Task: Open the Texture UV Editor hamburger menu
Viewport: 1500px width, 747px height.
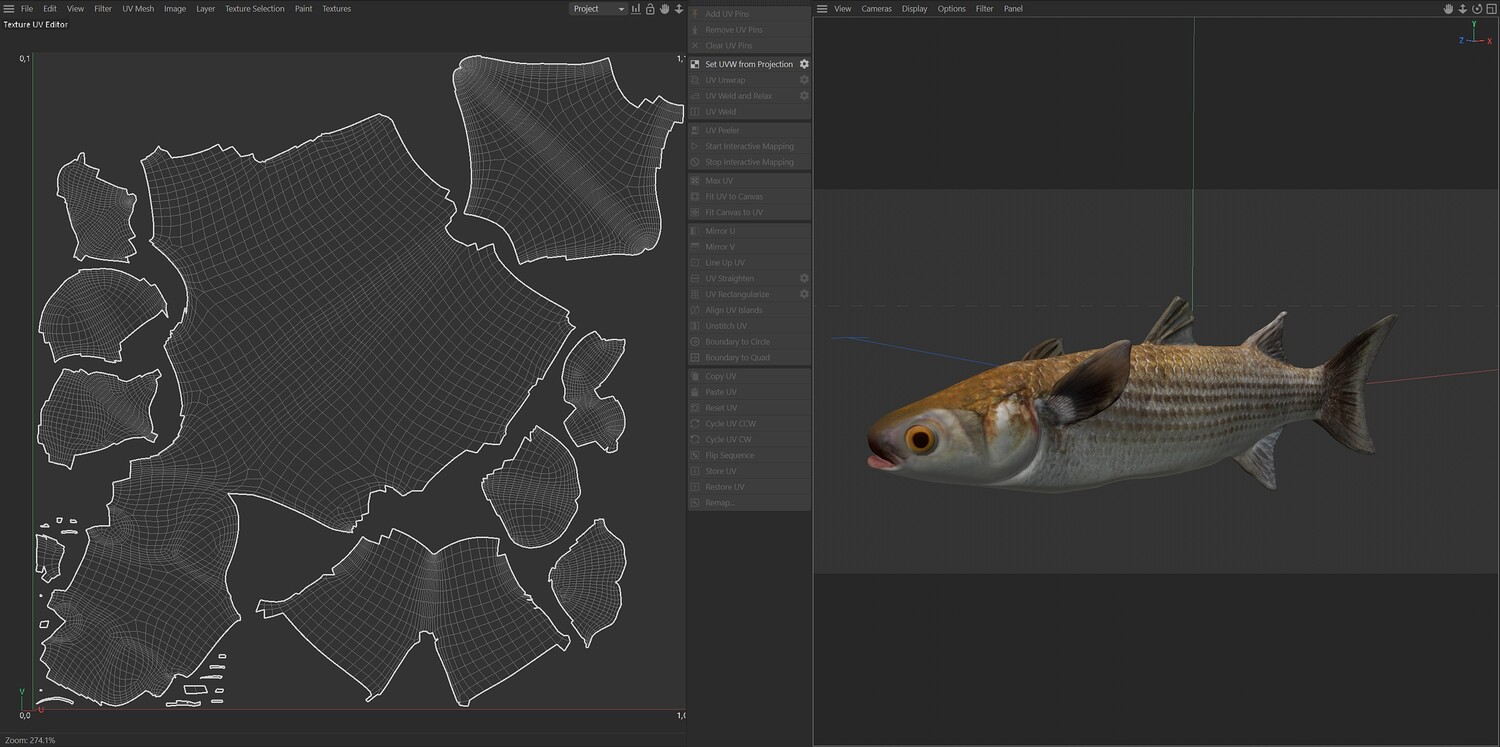Action: pyautogui.click(x=8, y=9)
